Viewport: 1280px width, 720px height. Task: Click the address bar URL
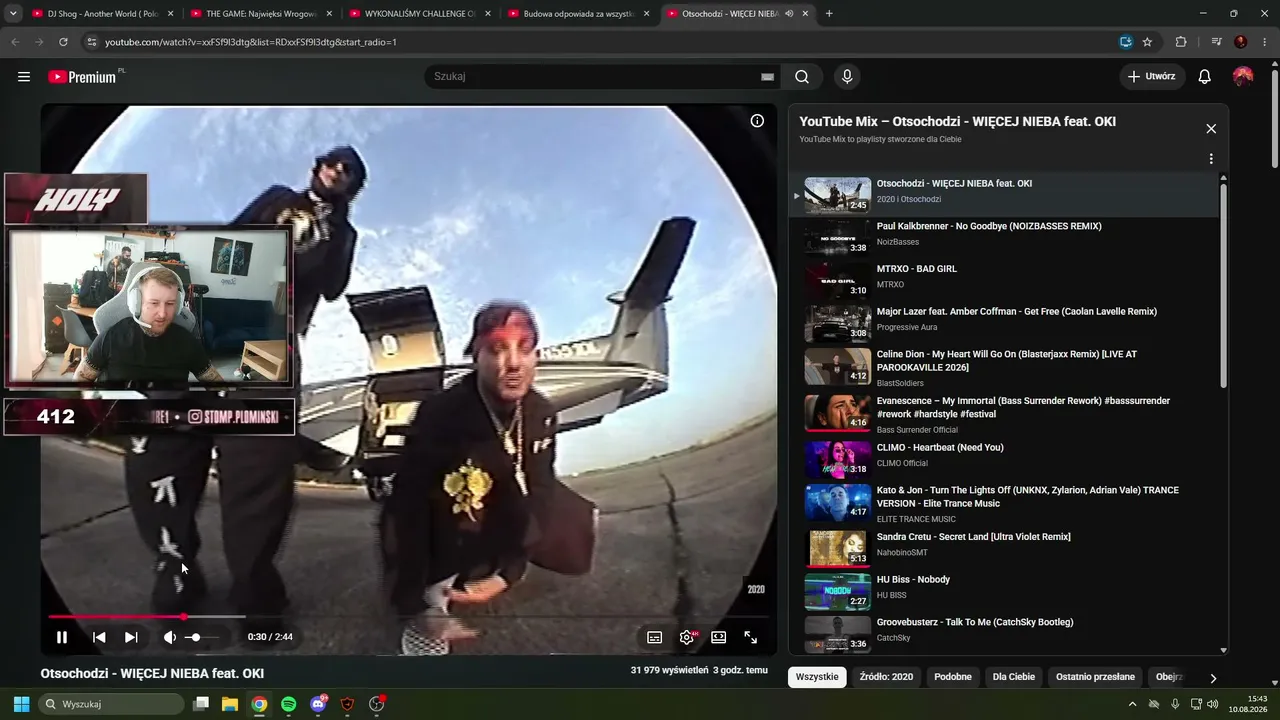point(251,42)
